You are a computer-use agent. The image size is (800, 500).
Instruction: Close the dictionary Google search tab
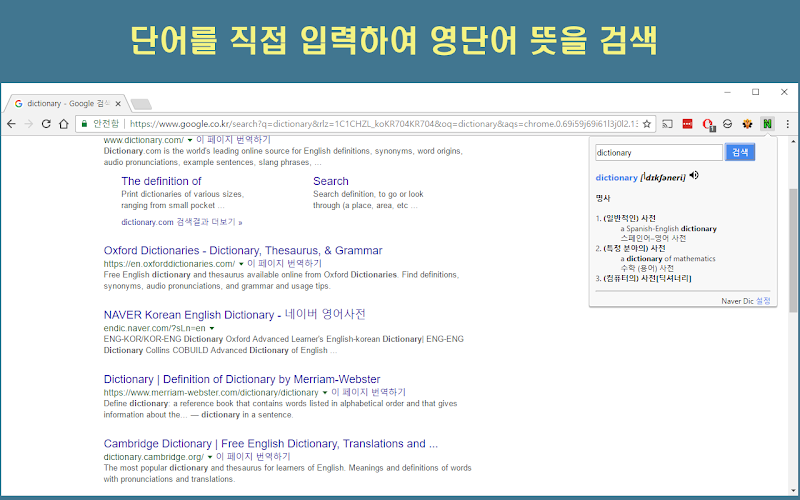click(118, 104)
